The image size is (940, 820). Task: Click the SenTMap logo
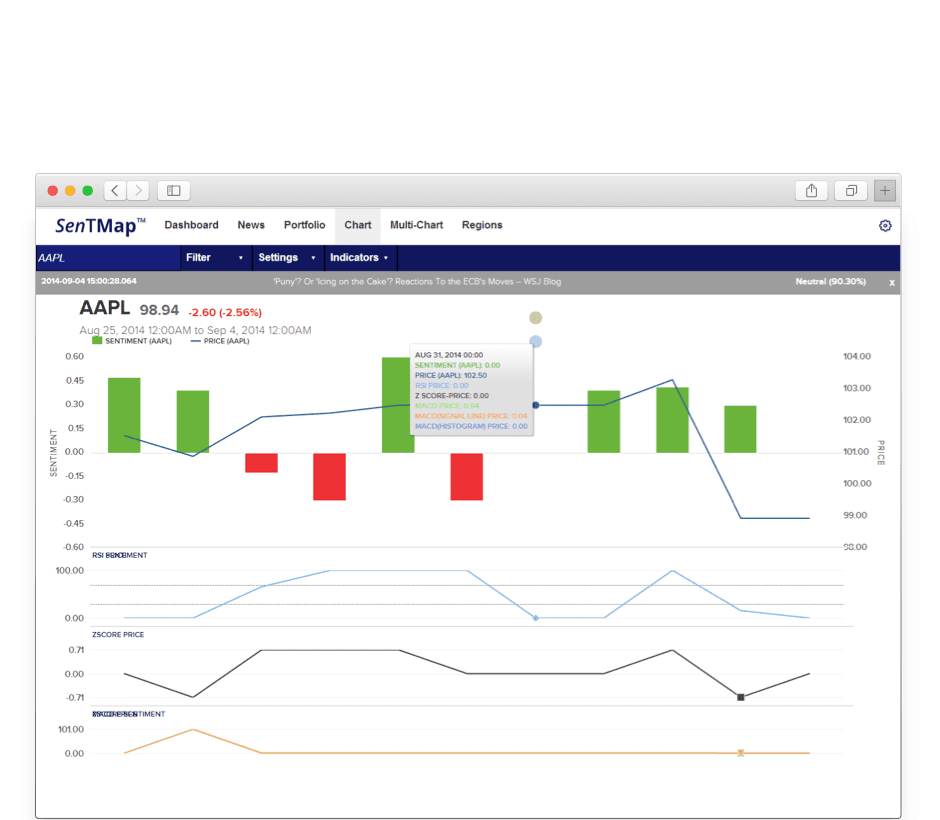tap(100, 225)
